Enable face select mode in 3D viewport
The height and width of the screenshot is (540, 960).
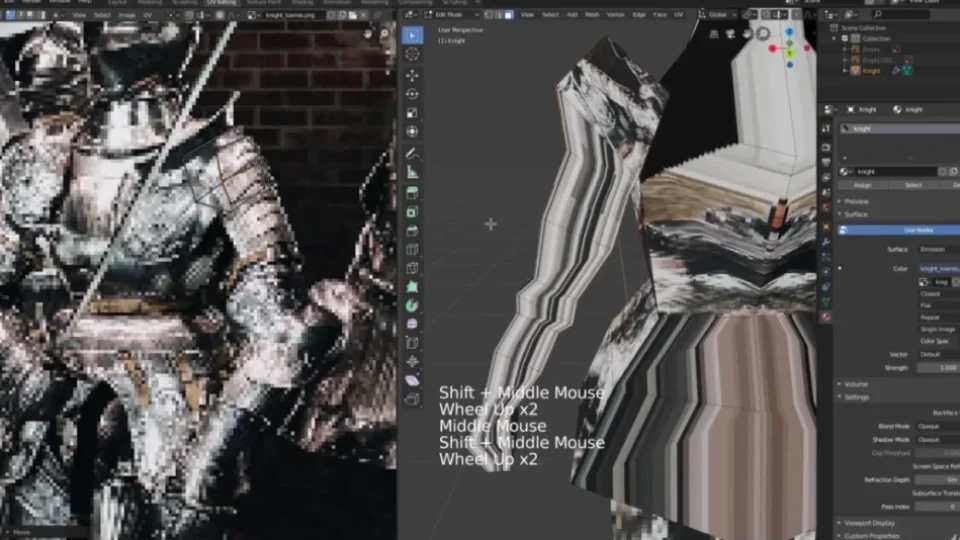pyautogui.click(x=508, y=15)
